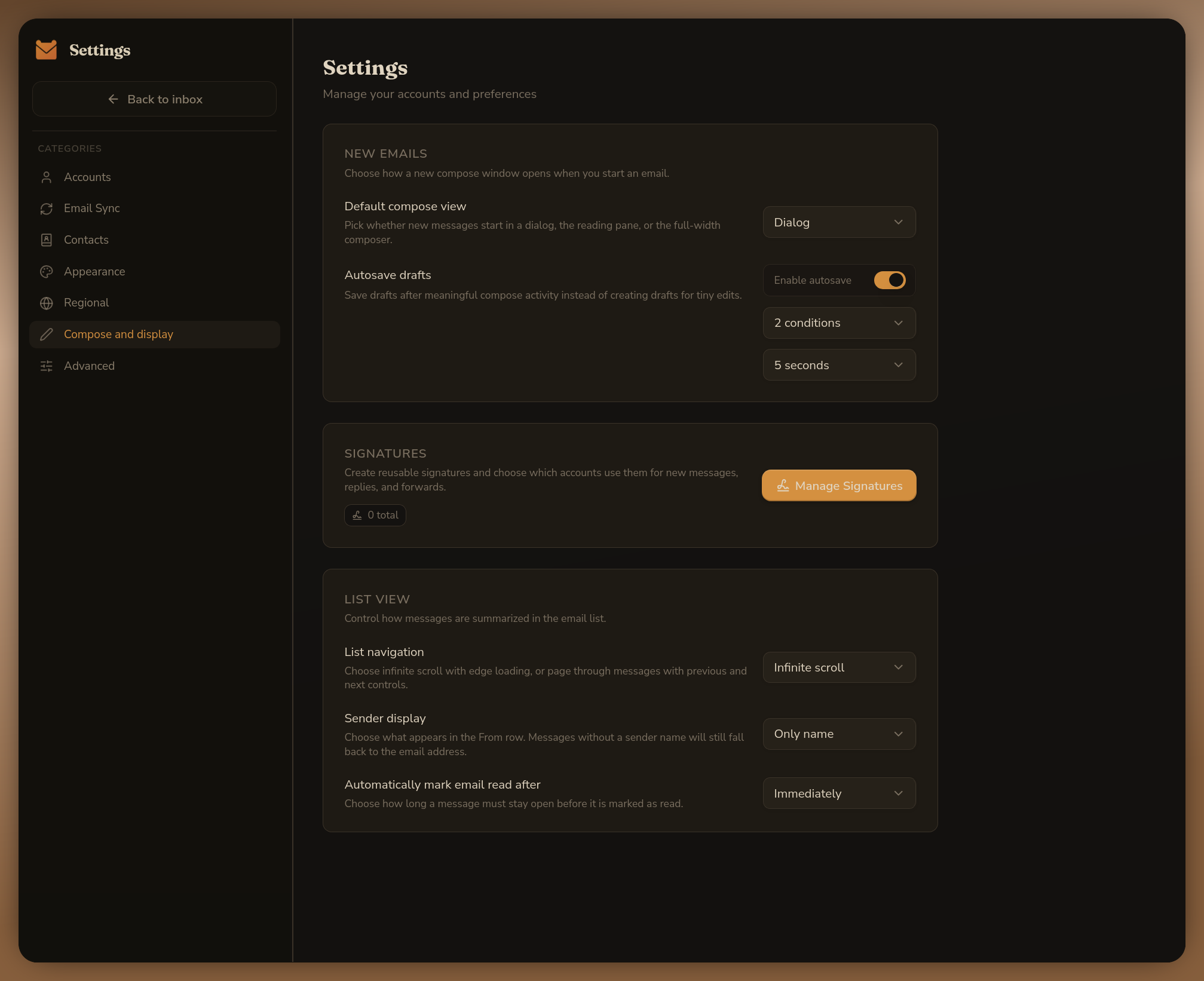Click the main Settings page title
Image resolution: width=1204 pixels, height=981 pixels.
pyautogui.click(x=365, y=68)
